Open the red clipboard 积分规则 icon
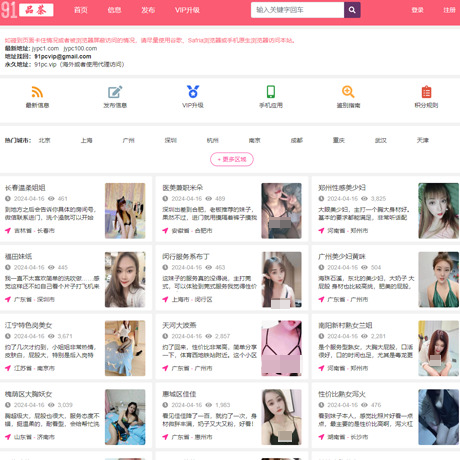460x460 pixels. tap(426, 92)
